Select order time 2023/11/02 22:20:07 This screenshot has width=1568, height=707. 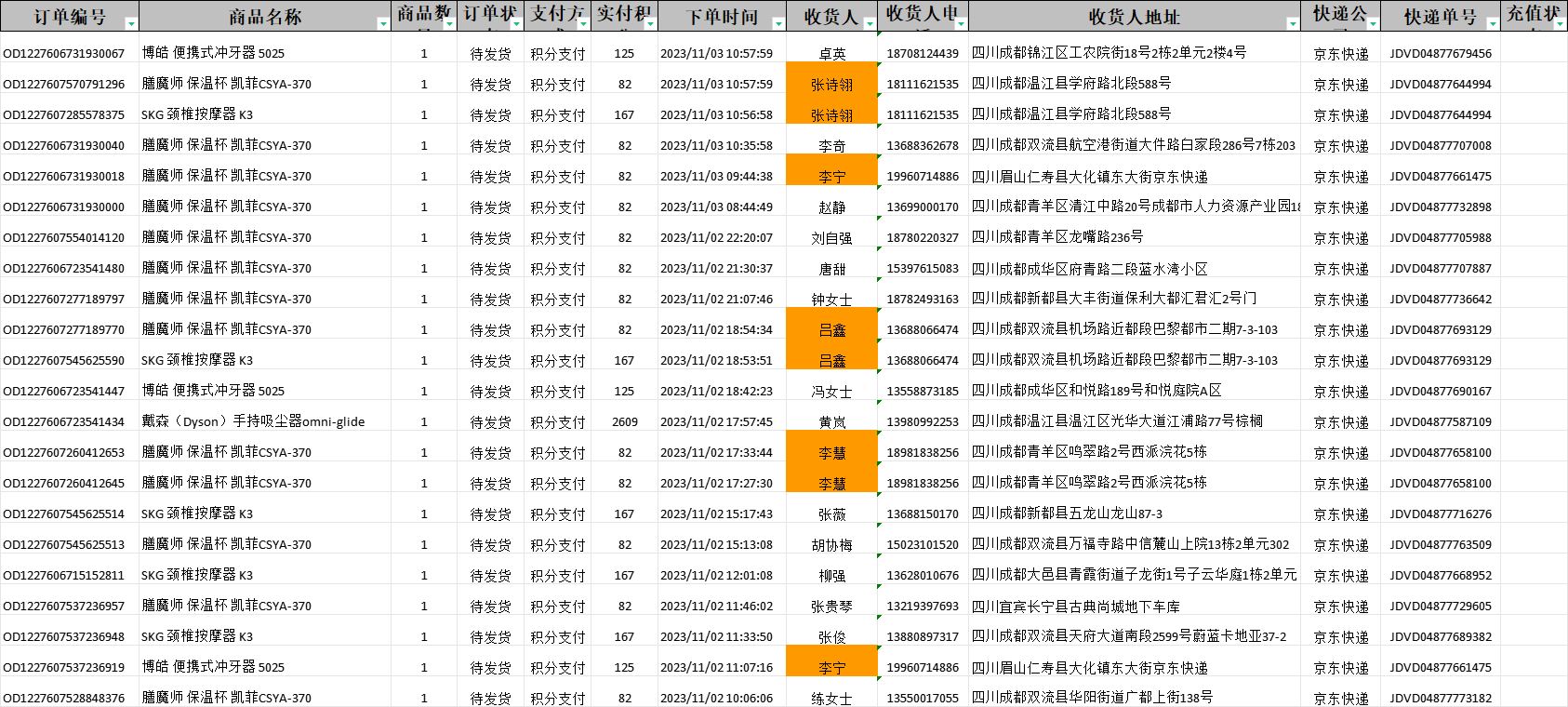tap(717, 238)
